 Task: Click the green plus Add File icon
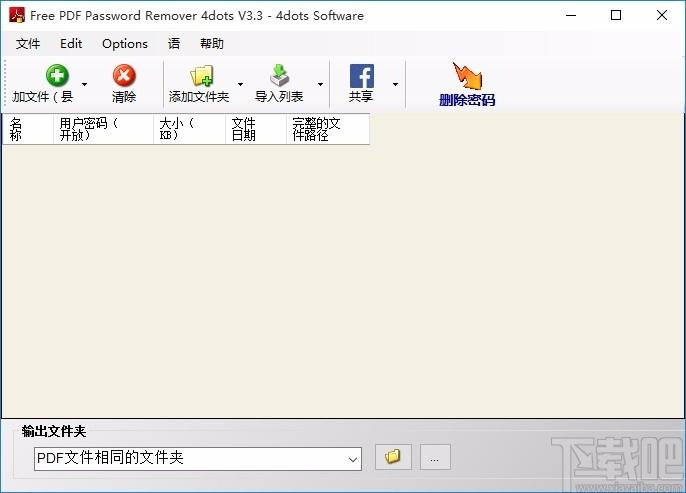point(57,76)
